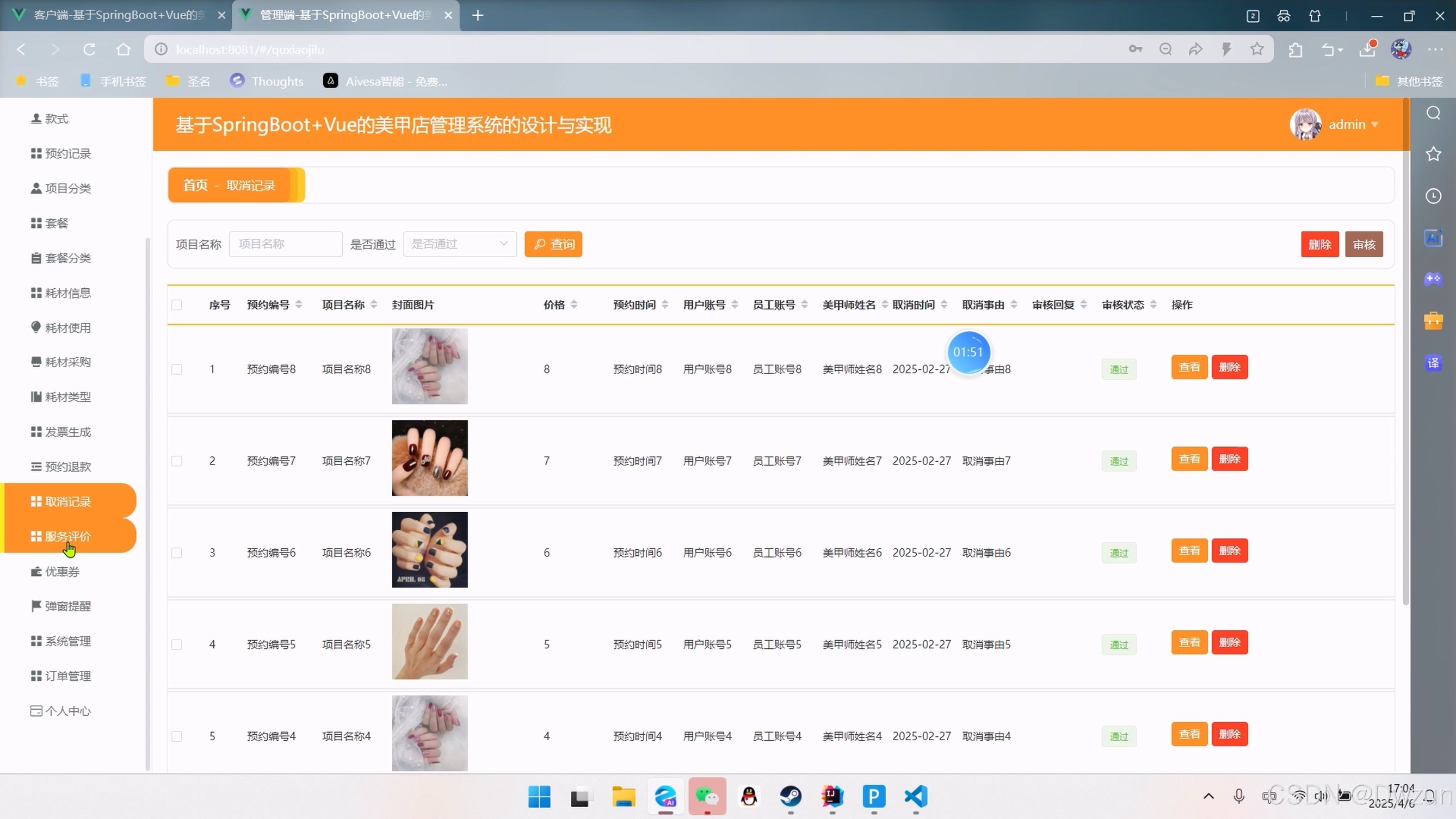This screenshot has width=1456, height=819.
Task: Open the 是否通过 dropdown filter
Action: click(460, 244)
